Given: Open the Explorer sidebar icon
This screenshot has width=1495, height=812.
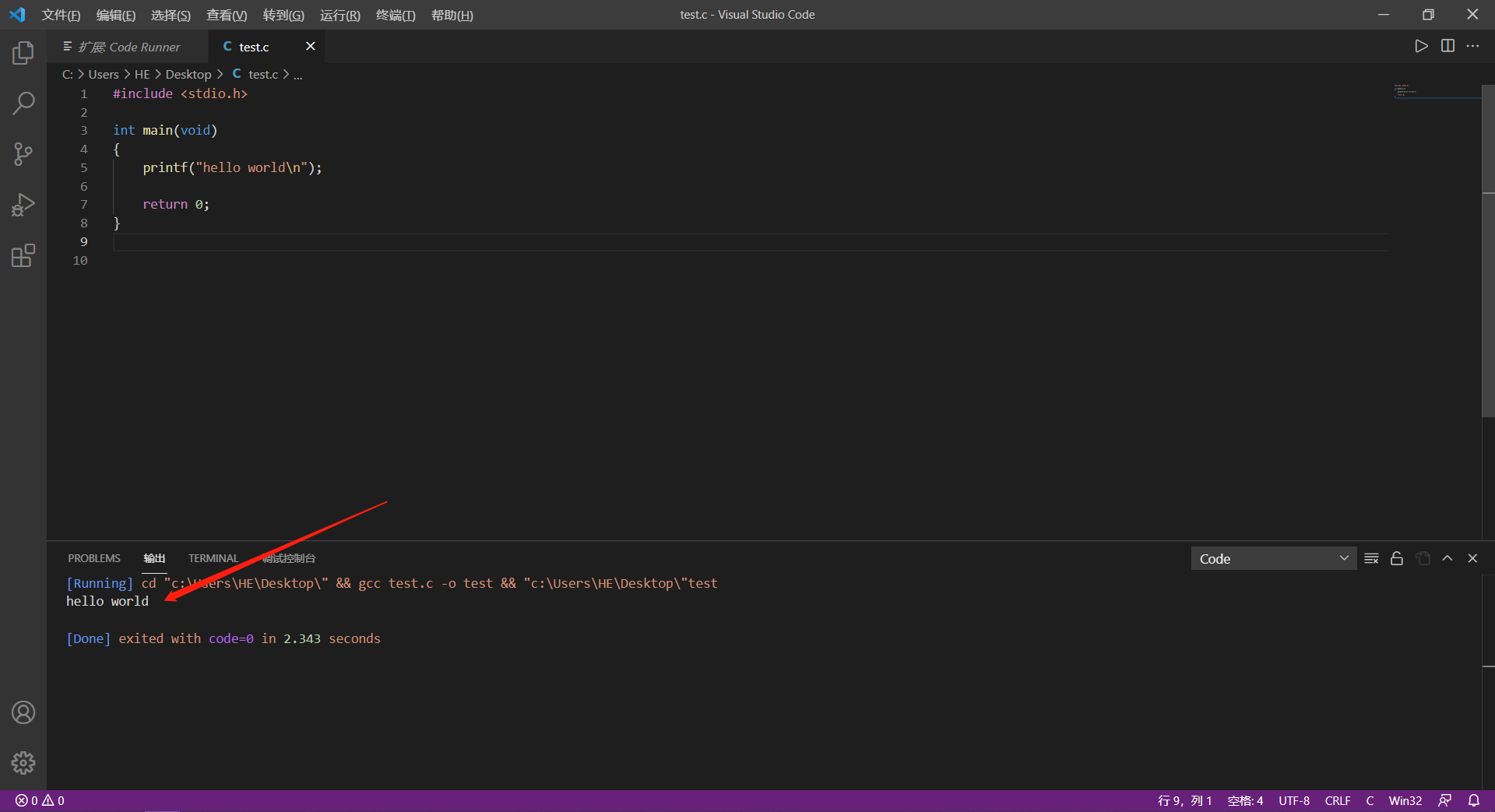Looking at the screenshot, I should (23, 52).
